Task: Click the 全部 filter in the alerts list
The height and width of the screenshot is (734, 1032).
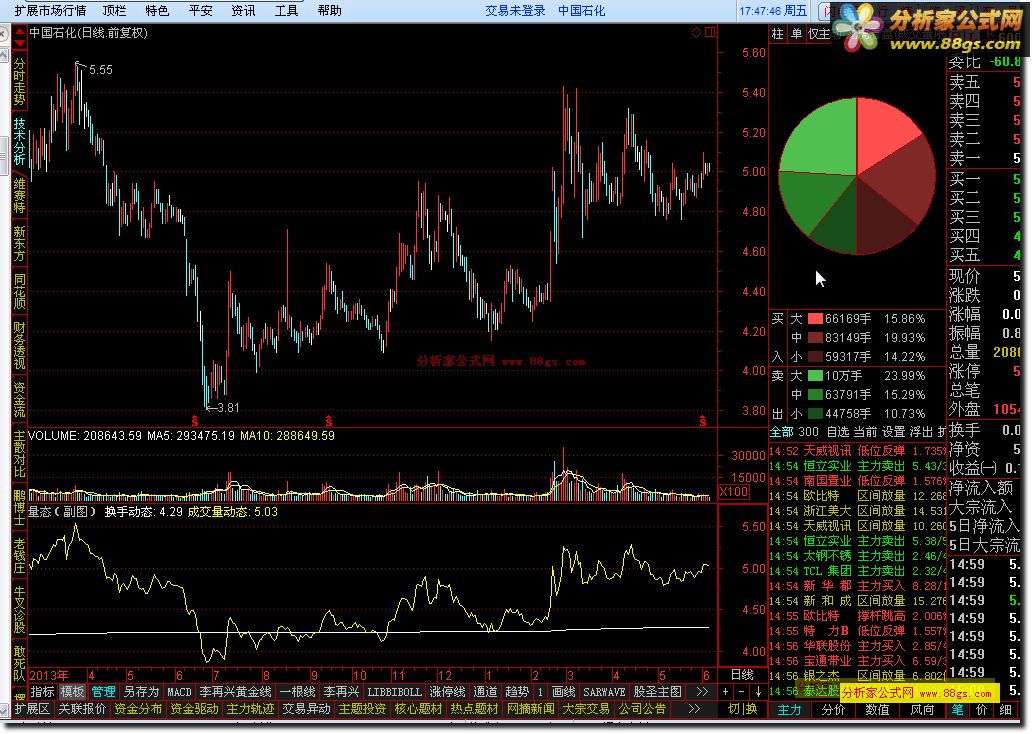Action: (x=782, y=432)
